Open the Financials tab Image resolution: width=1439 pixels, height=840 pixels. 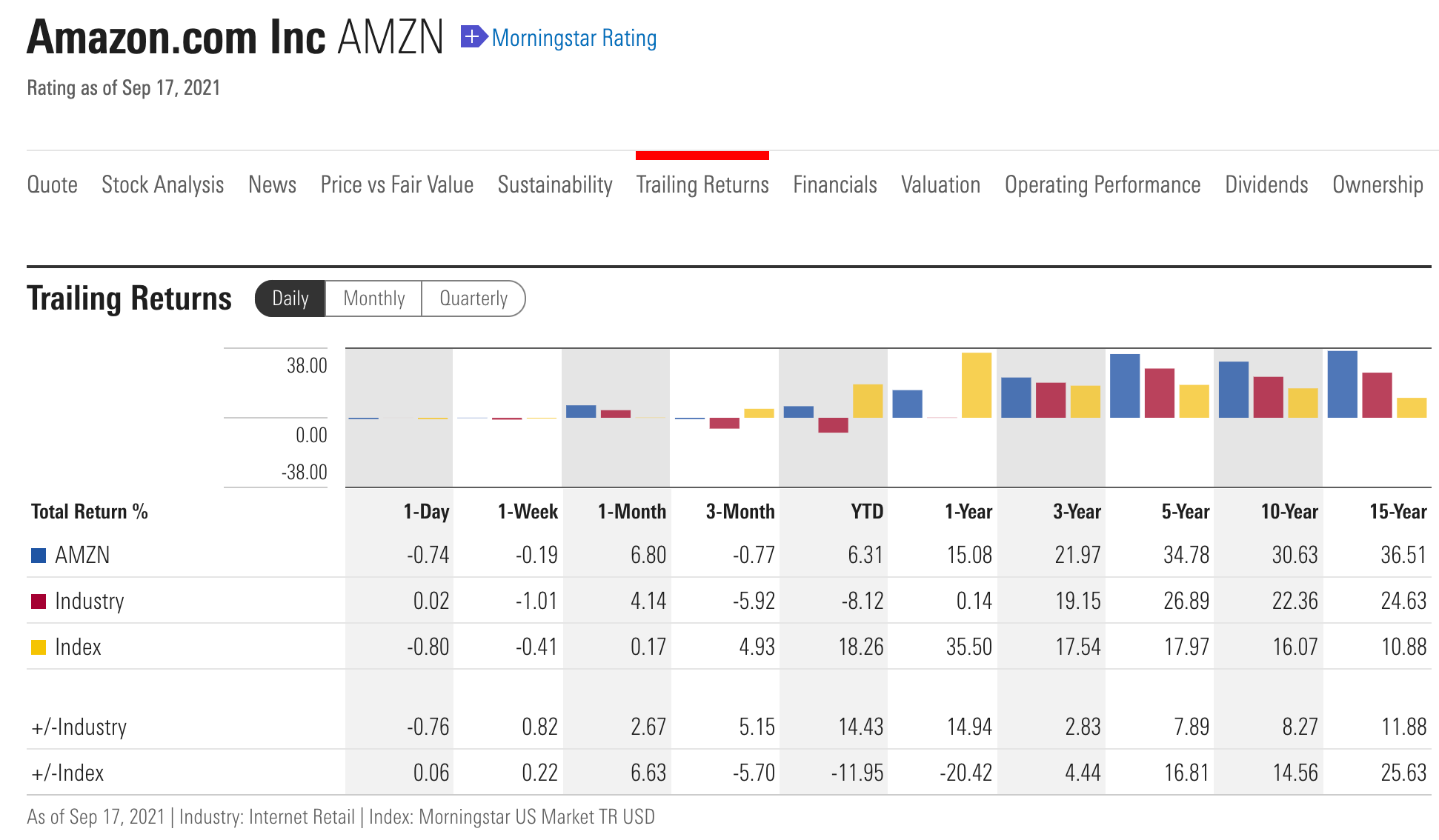pos(835,184)
